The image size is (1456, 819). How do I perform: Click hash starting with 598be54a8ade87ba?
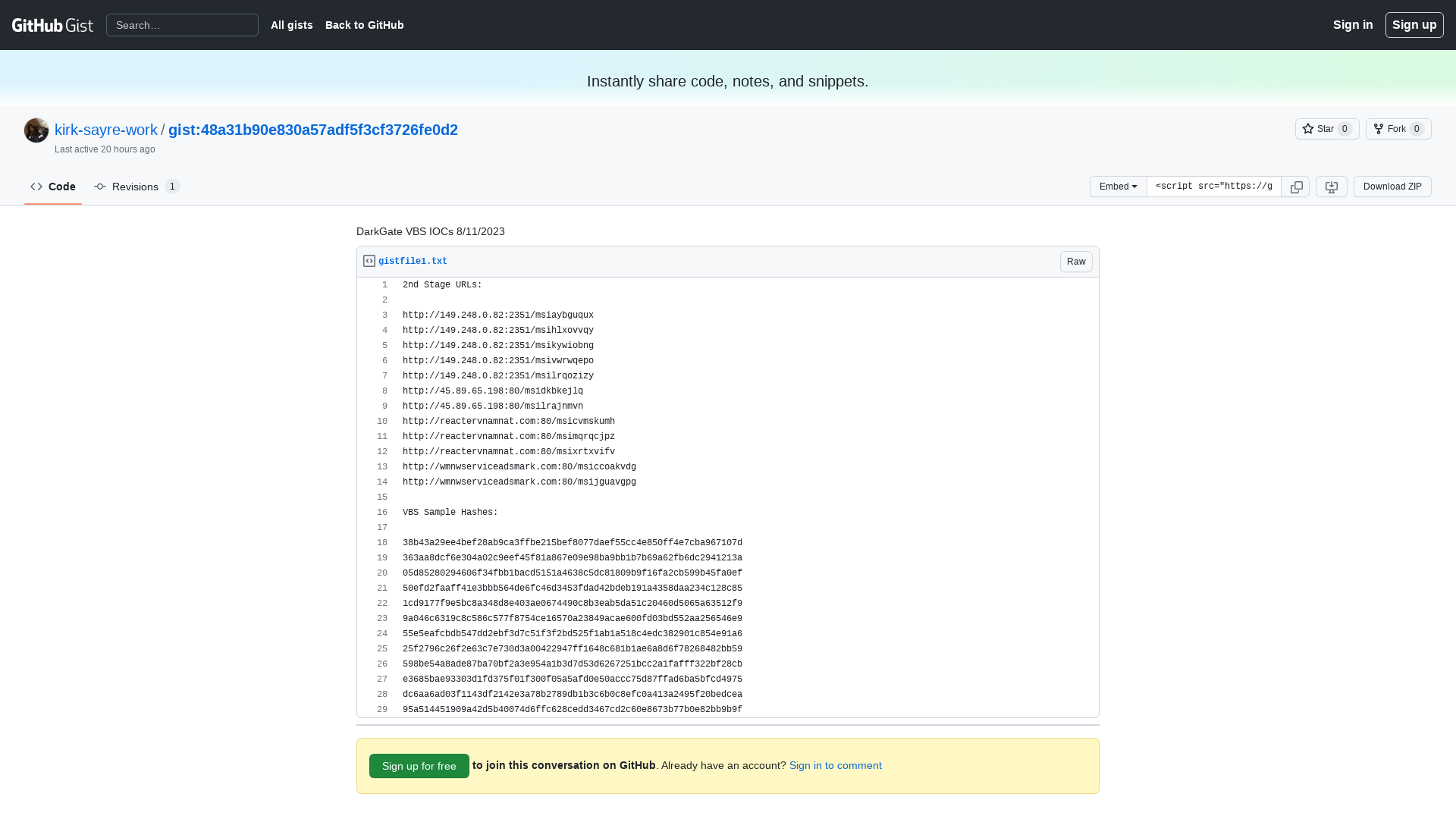pos(573,664)
